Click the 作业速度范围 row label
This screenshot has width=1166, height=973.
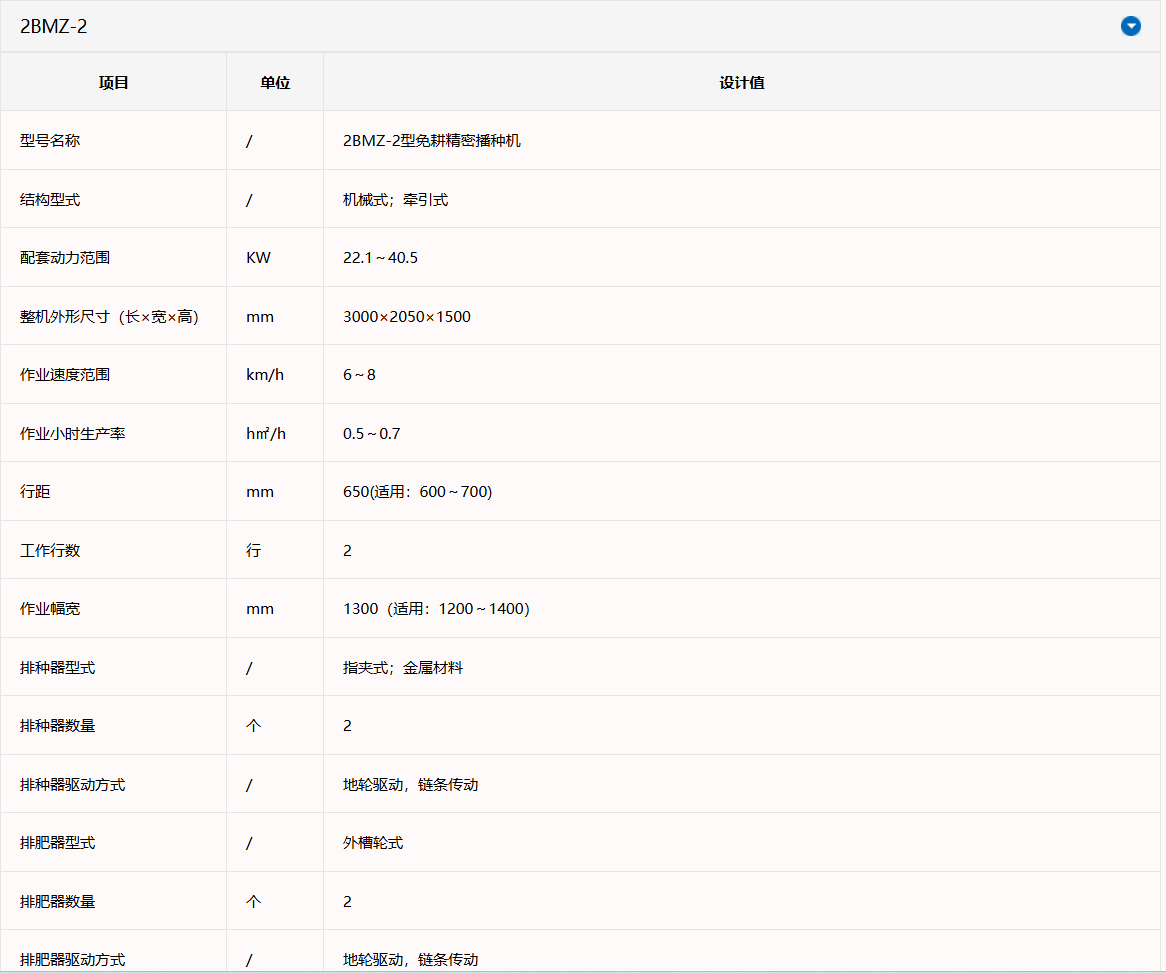pos(65,374)
